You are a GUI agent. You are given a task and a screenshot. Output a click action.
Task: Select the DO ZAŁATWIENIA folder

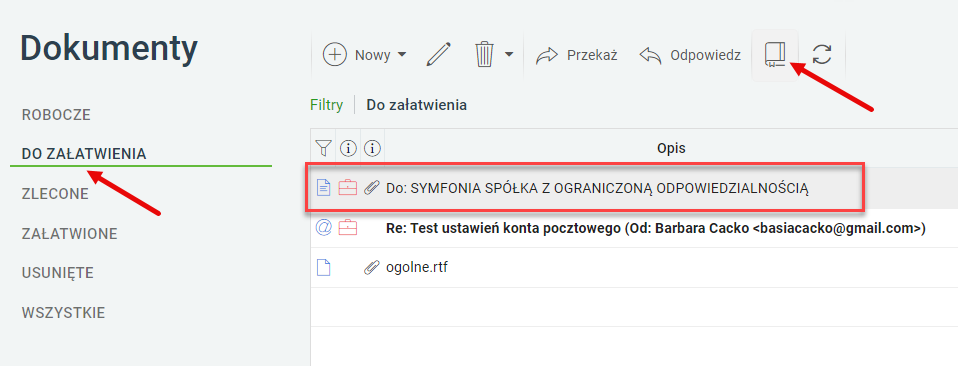point(84,154)
